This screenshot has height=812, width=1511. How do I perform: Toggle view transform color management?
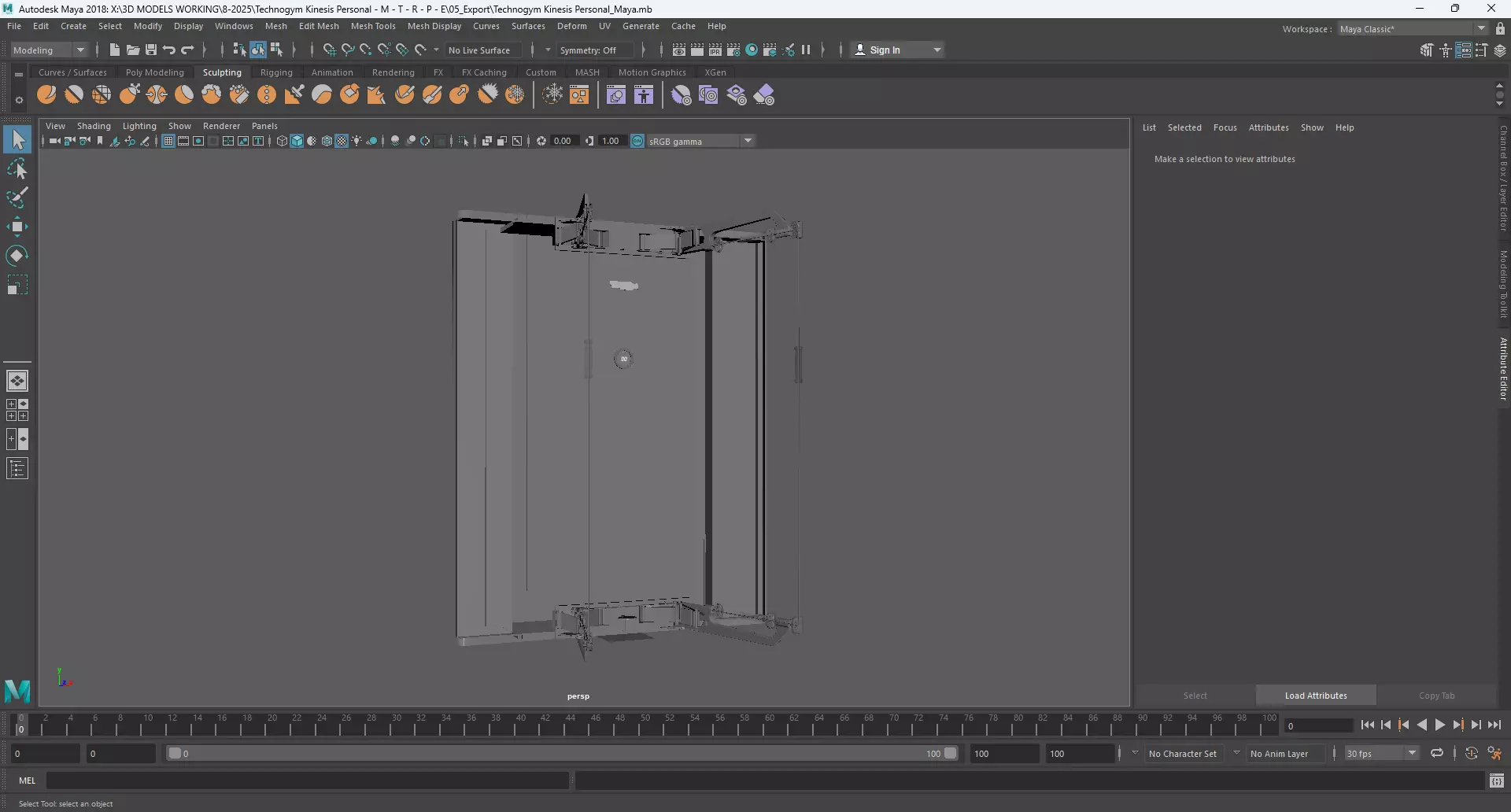click(x=637, y=141)
